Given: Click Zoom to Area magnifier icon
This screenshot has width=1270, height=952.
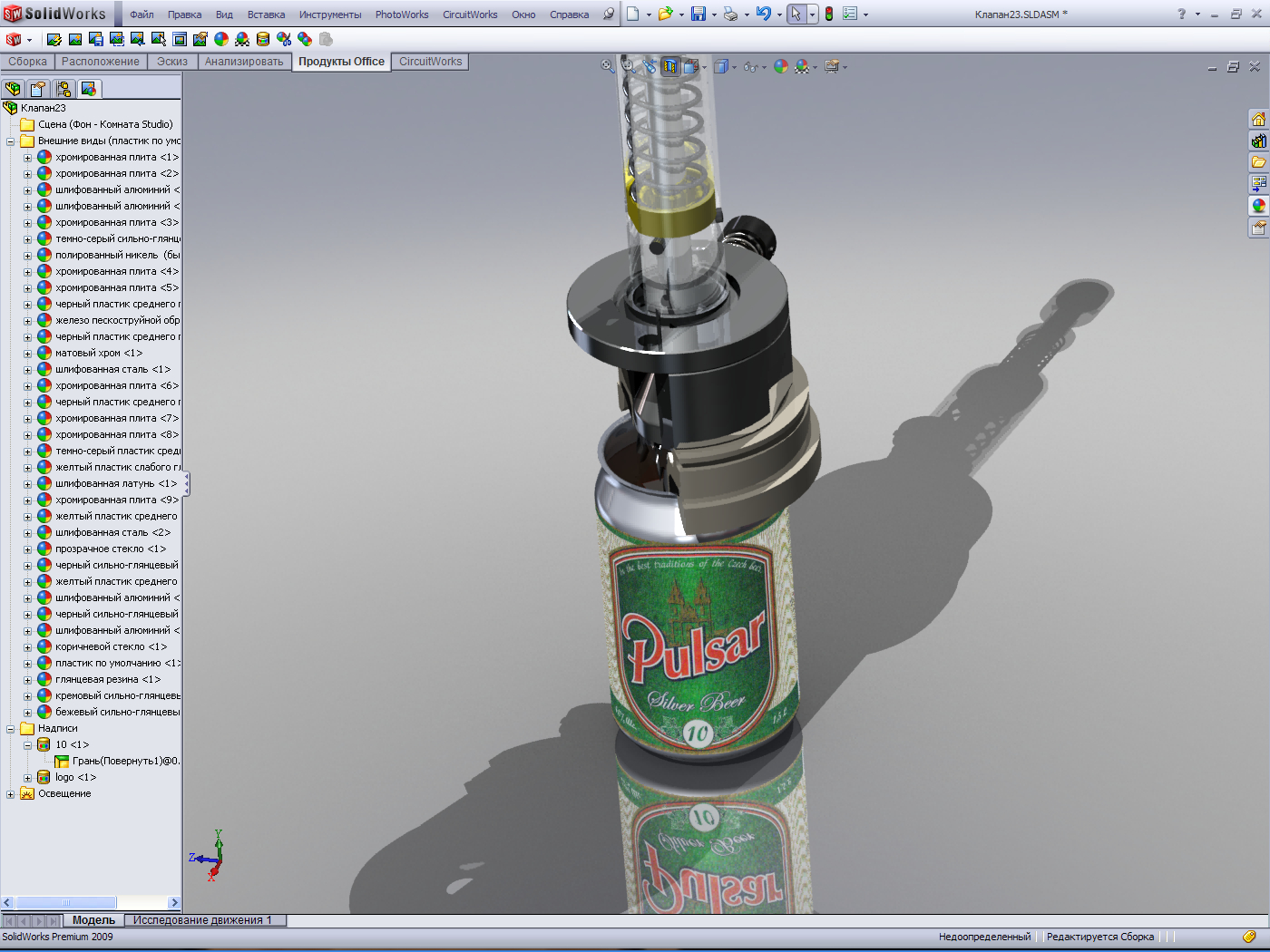Looking at the screenshot, I should pyautogui.click(x=628, y=66).
